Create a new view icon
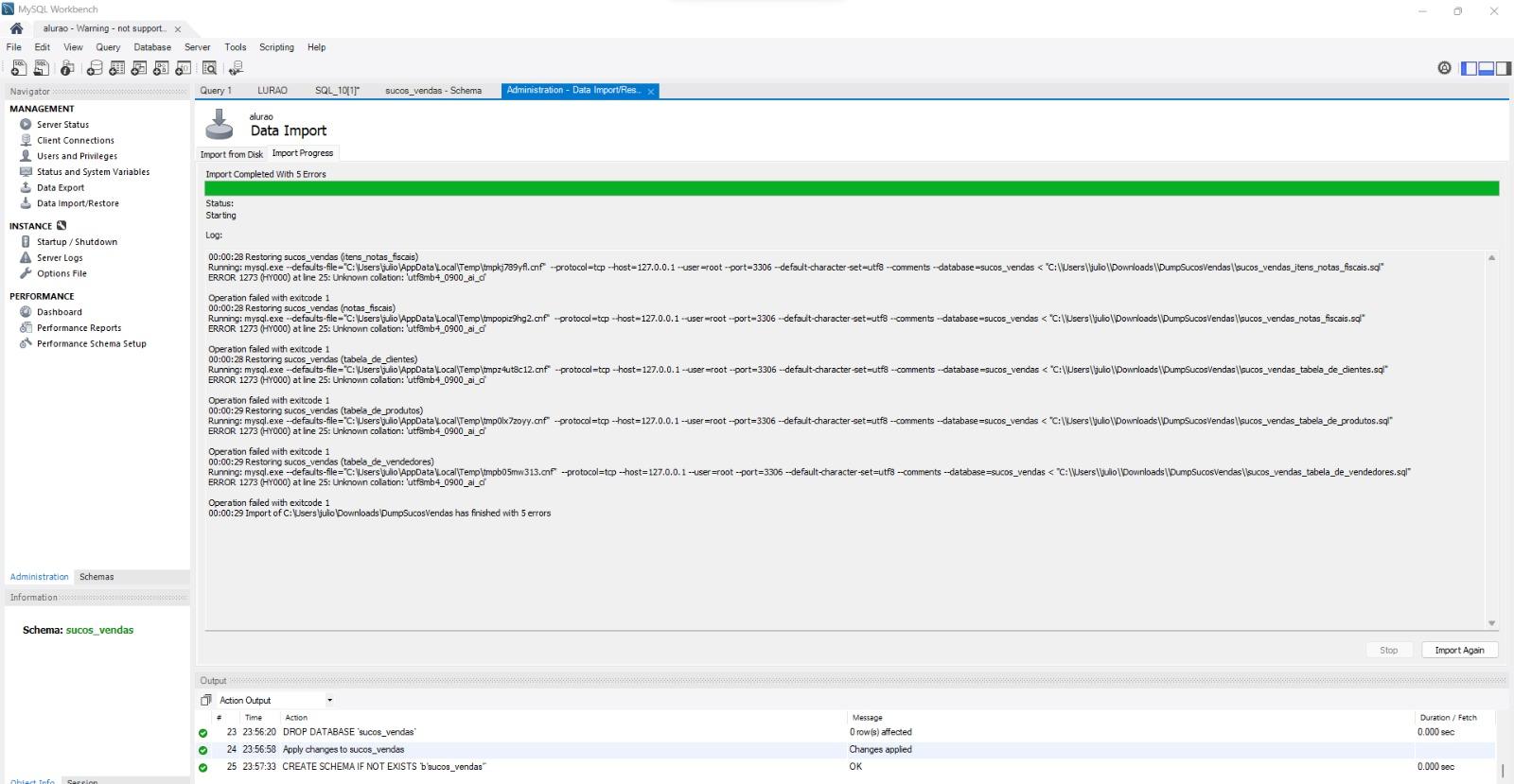Image resolution: width=1514 pixels, height=784 pixels. [138, 68]
